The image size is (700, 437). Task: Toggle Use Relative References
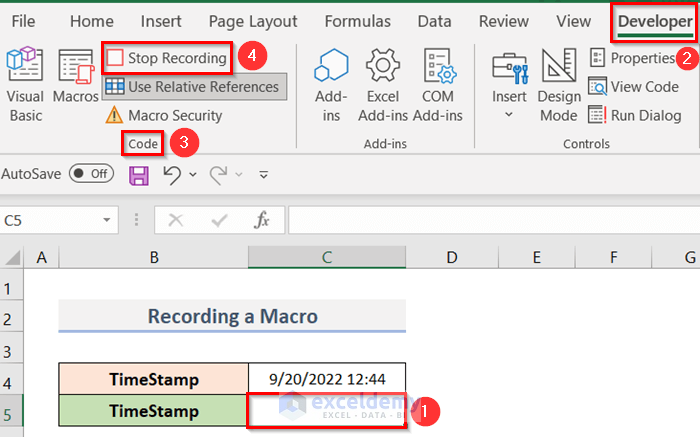(x=194, y=87)
